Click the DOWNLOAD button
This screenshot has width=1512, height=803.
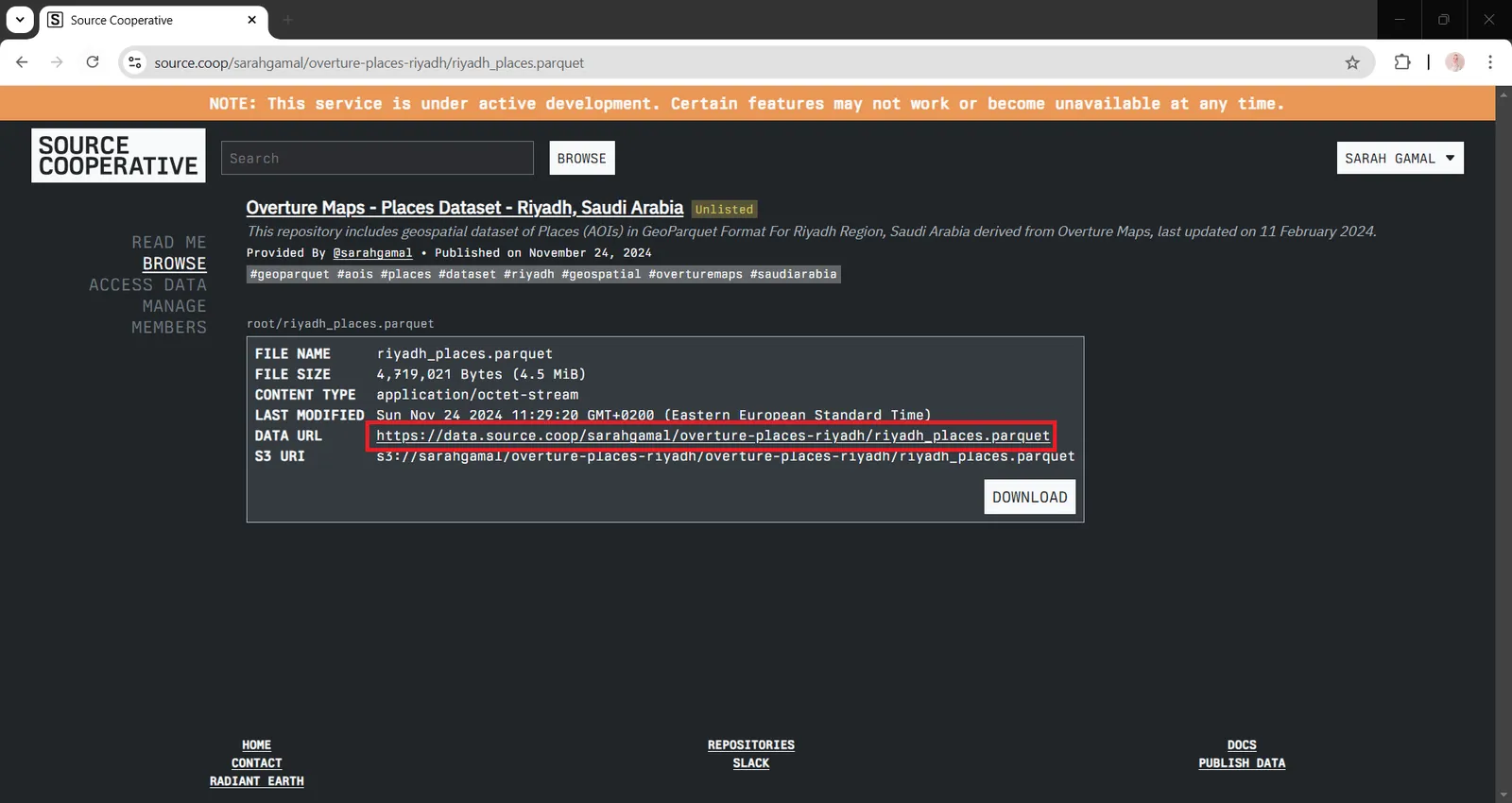(x=1029, y=497)
